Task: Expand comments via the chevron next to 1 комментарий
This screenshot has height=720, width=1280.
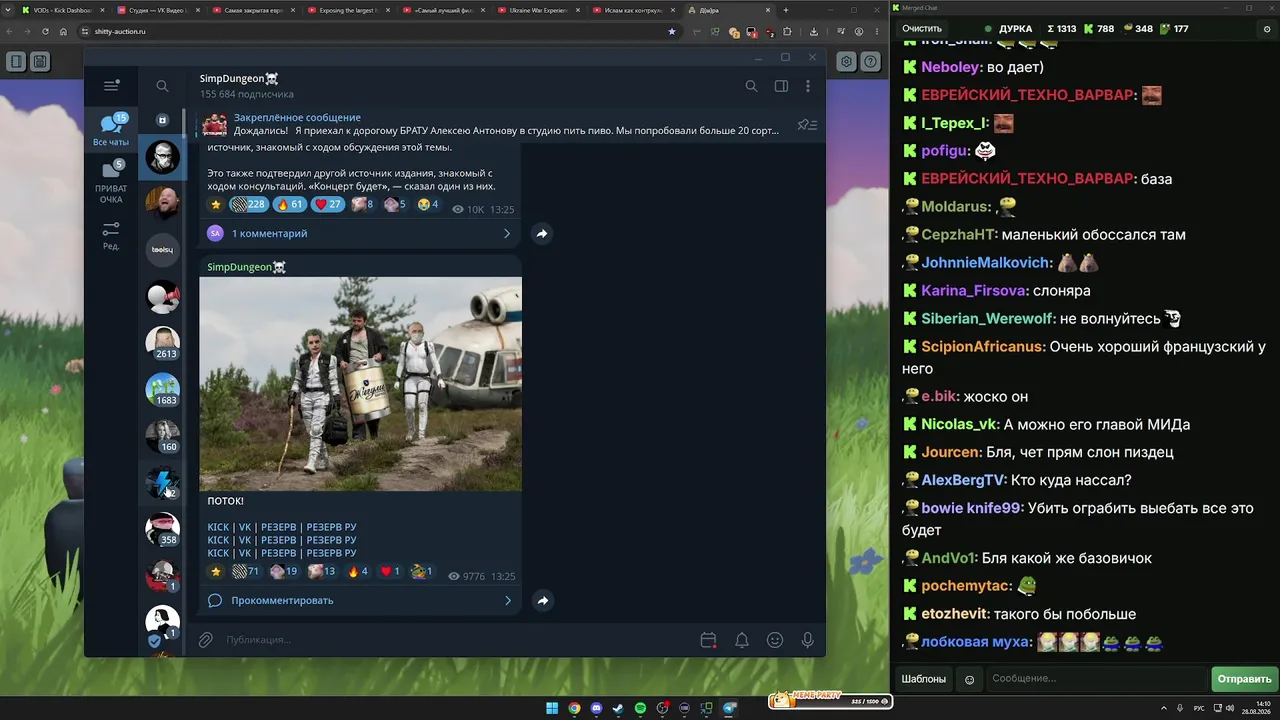Action: click(507, 233)
